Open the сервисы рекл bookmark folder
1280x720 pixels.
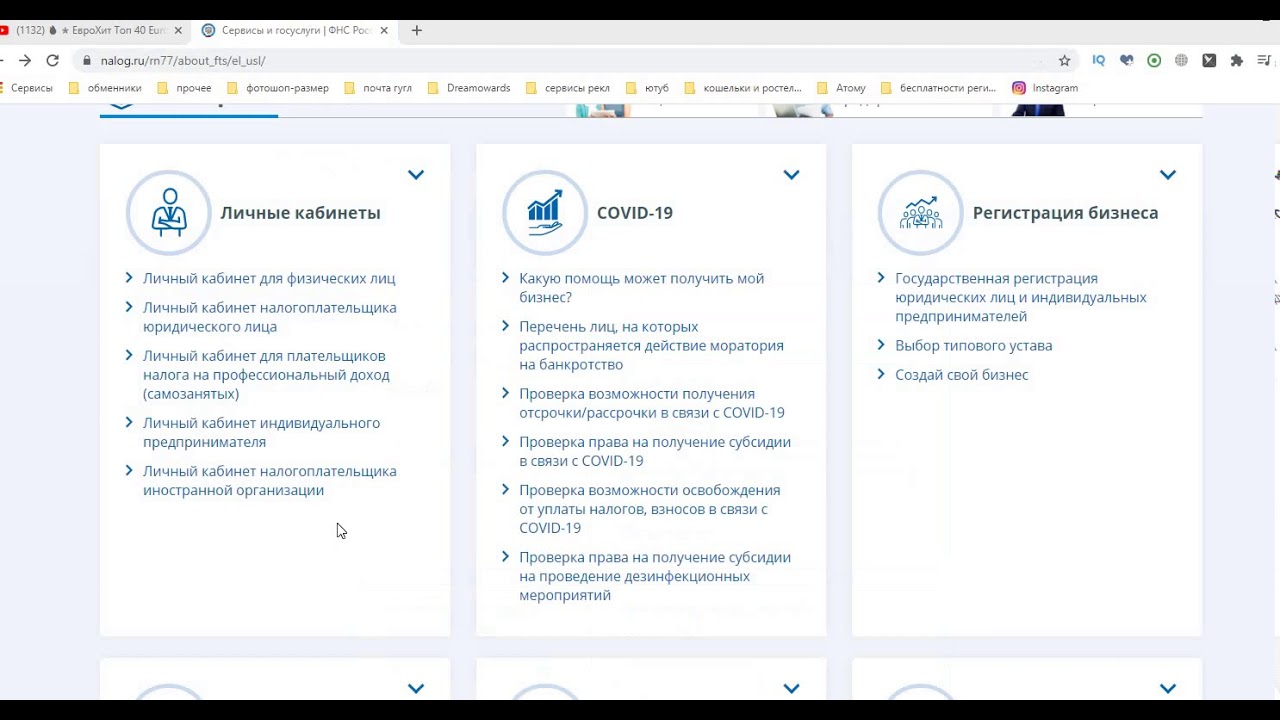point(567,88)
